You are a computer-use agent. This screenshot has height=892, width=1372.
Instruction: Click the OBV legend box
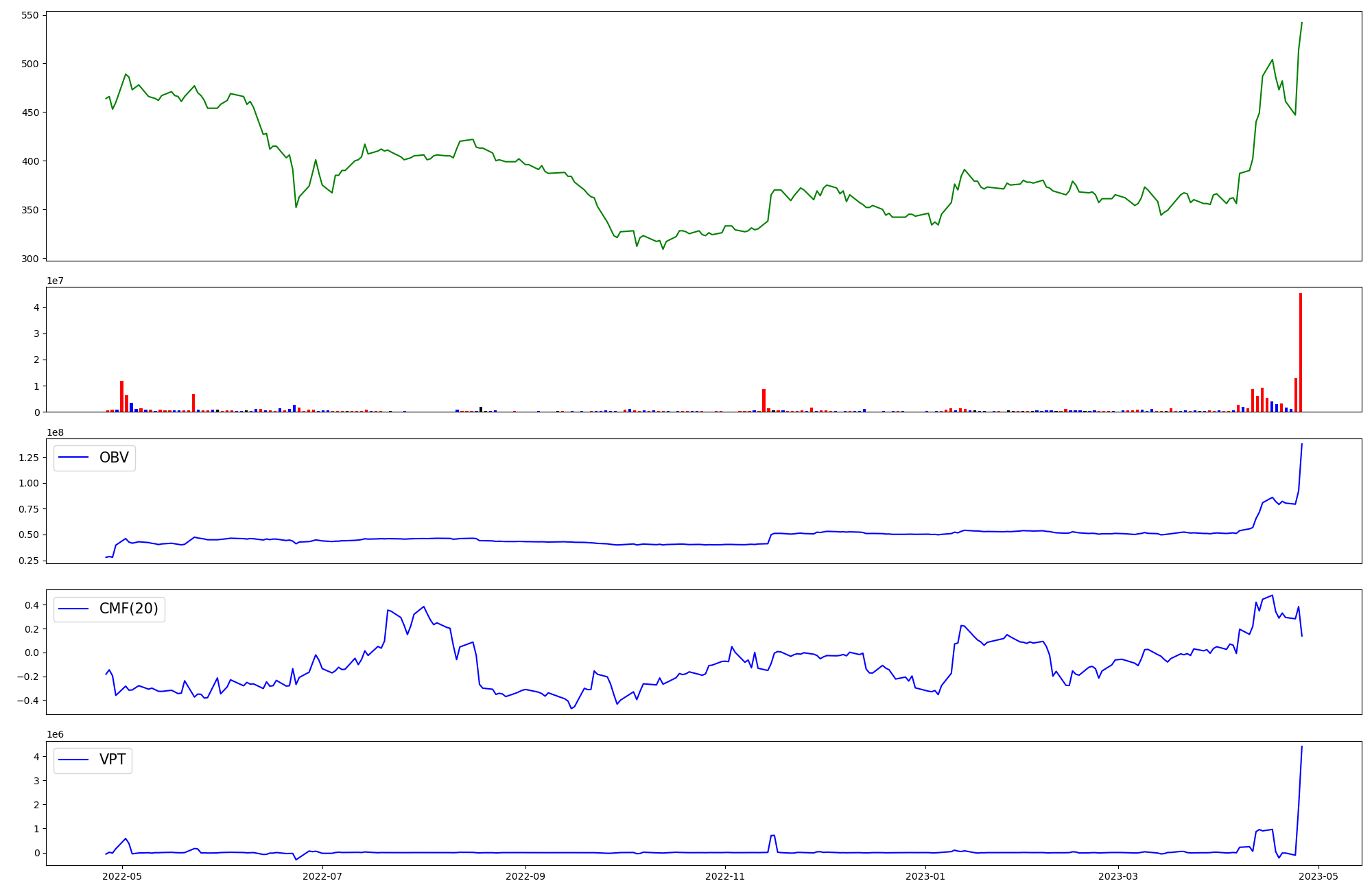(x=95, y=458)
